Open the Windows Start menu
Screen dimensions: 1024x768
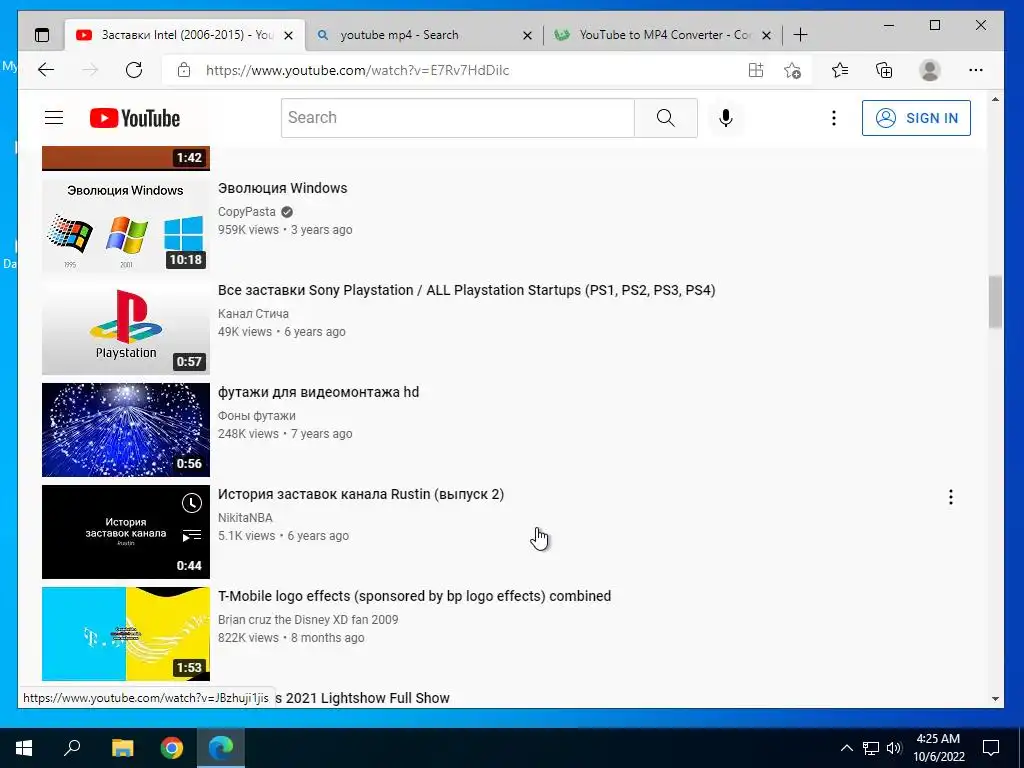pyautogui.click(x=24, y=748)
